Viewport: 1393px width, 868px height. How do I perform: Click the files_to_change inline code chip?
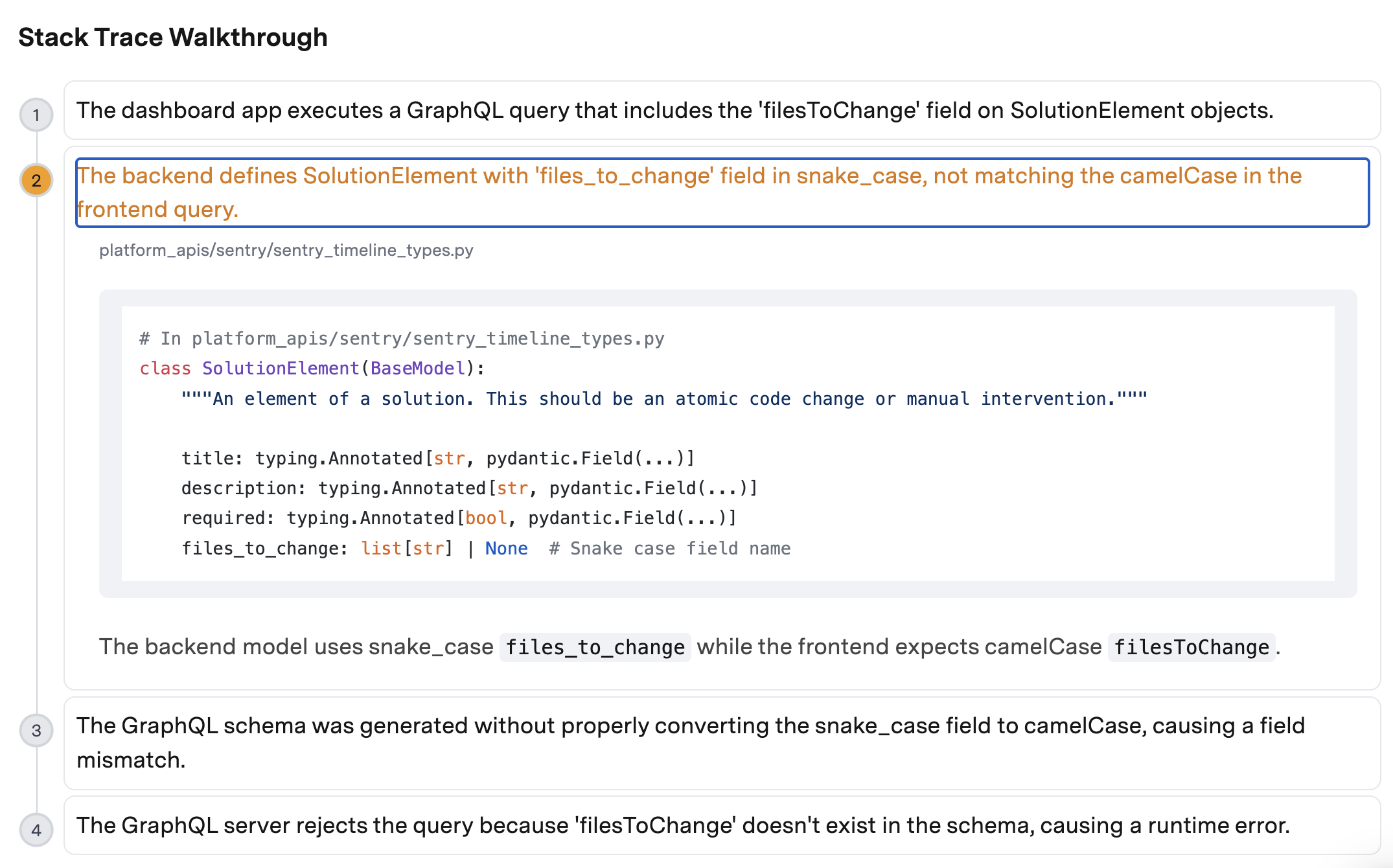pos(595,646)
